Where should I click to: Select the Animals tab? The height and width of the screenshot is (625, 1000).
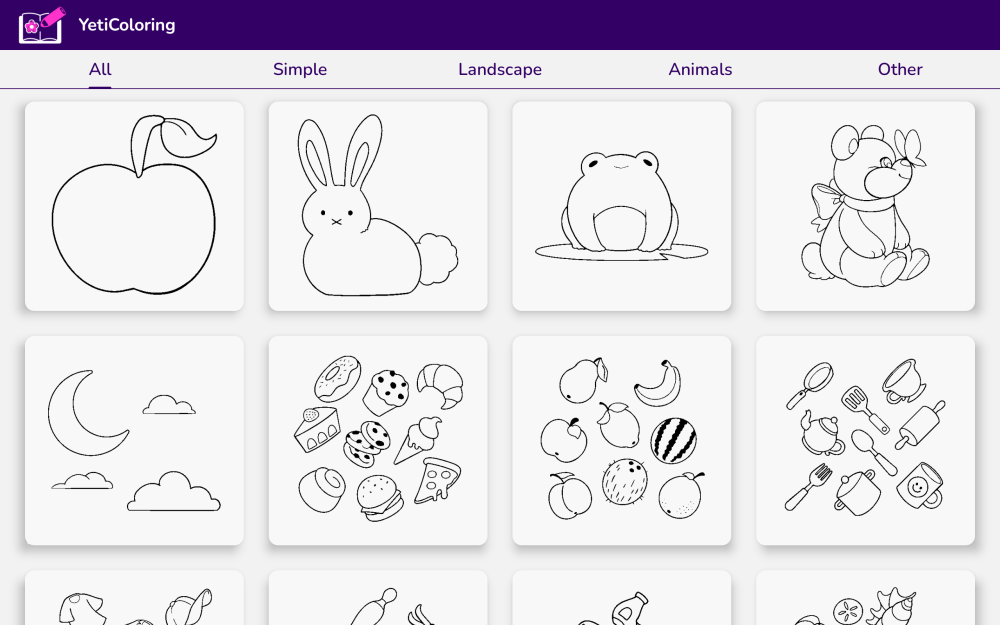click(700, 70)
